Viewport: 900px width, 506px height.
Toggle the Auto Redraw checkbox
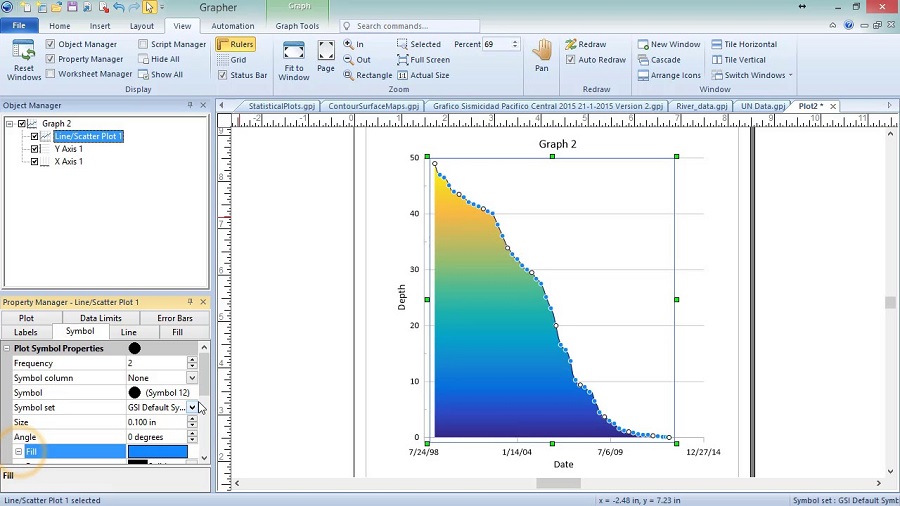coord(571,60)
